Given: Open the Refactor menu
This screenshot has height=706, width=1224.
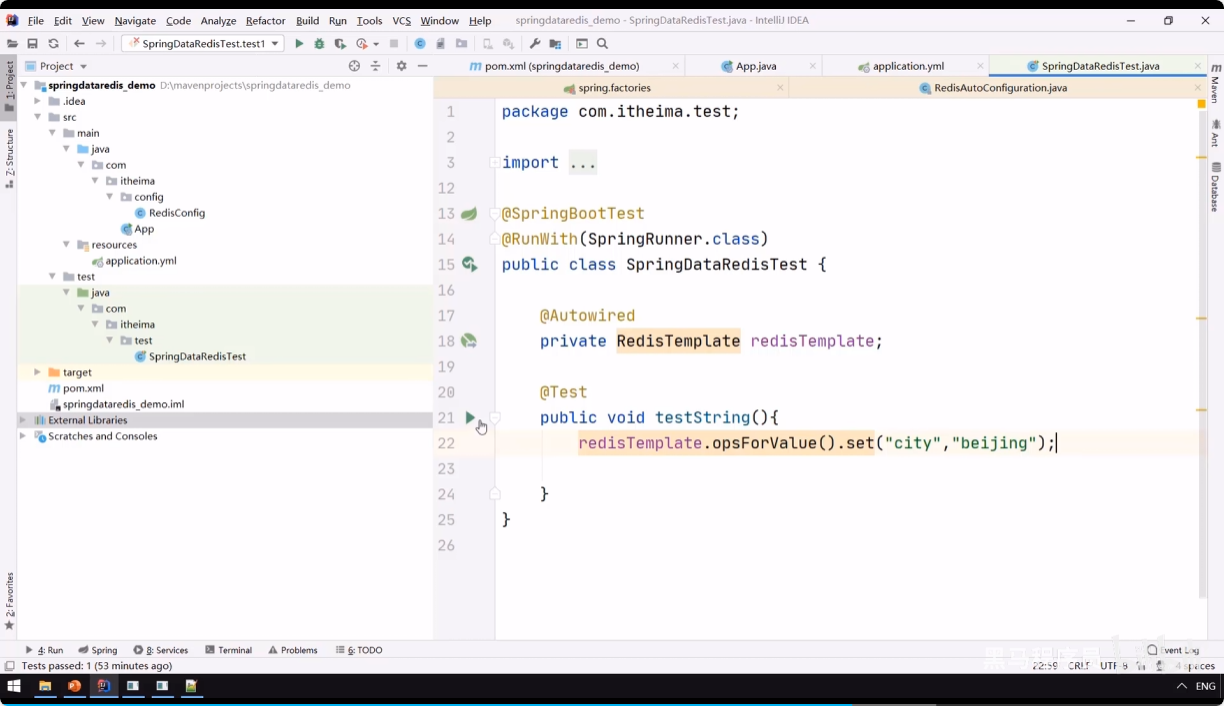Looking at the screenshot, I should pos(265,21).
